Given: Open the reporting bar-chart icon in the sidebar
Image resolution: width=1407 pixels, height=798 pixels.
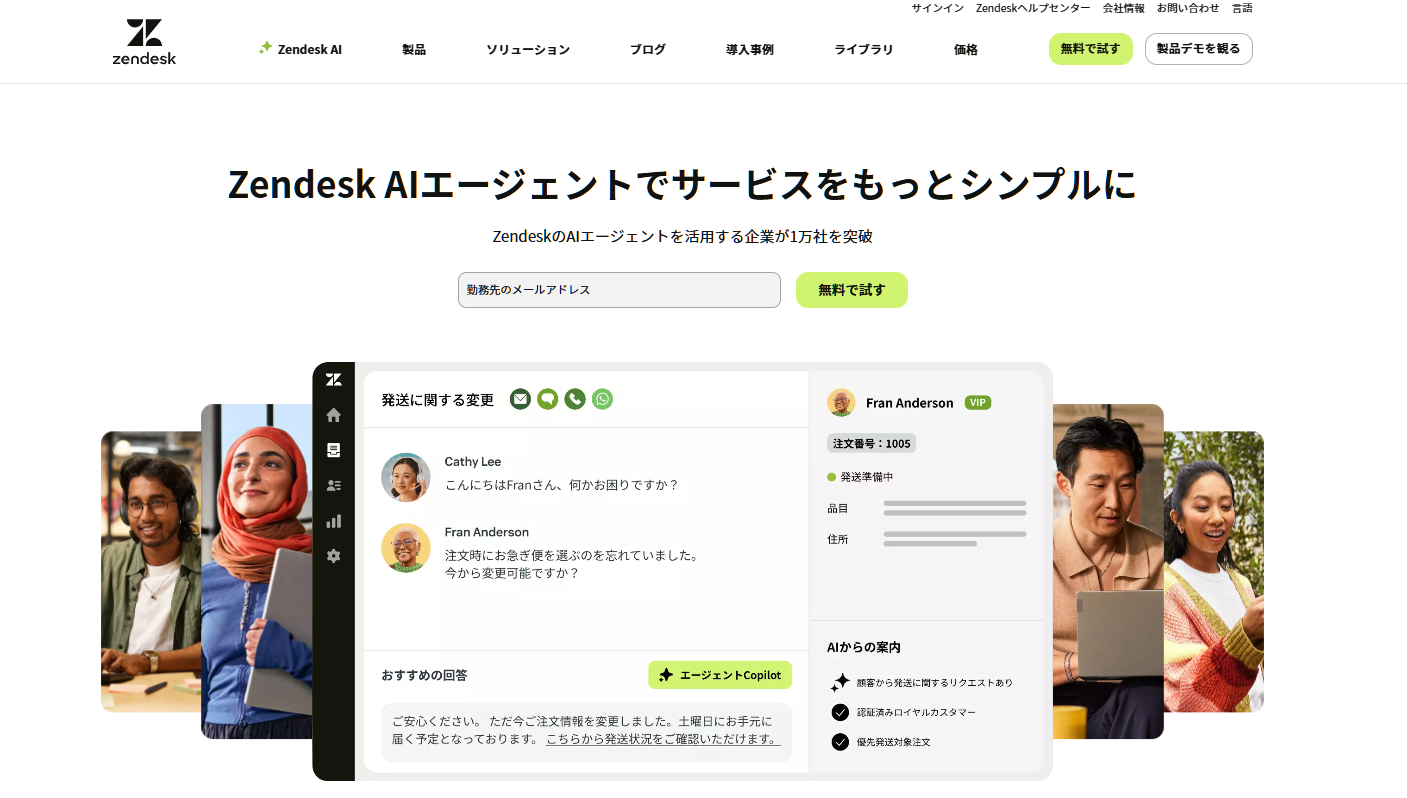Looking at the screenshot, I should (333, 520).
